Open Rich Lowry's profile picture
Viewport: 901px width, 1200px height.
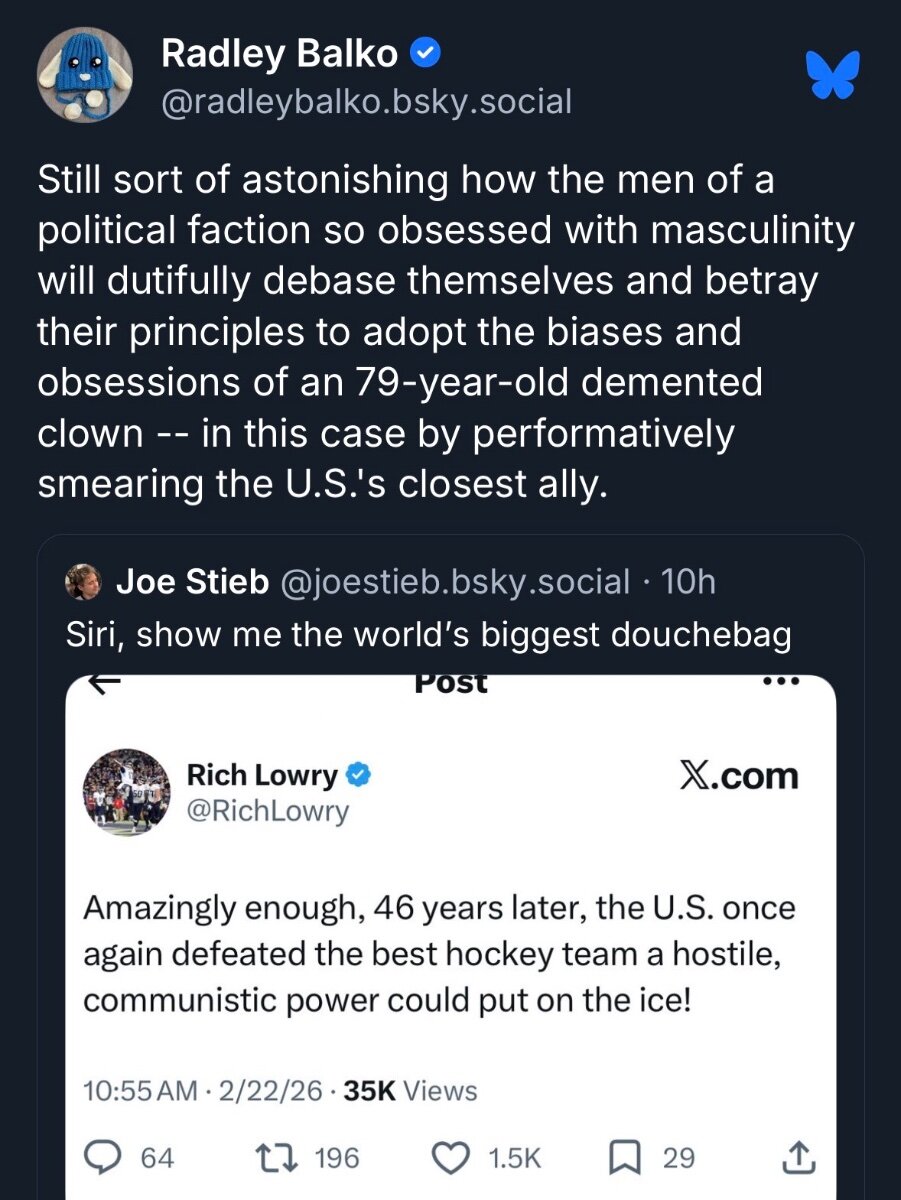pos(125,792)
